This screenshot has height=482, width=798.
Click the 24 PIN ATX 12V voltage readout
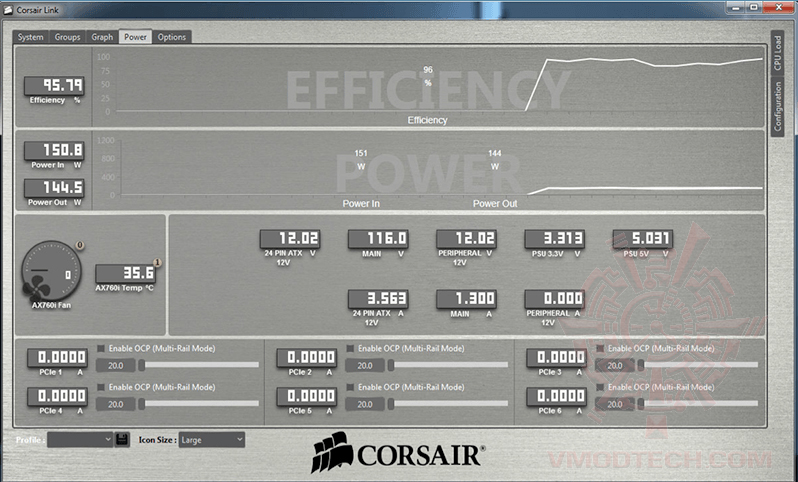pos(290,239)
